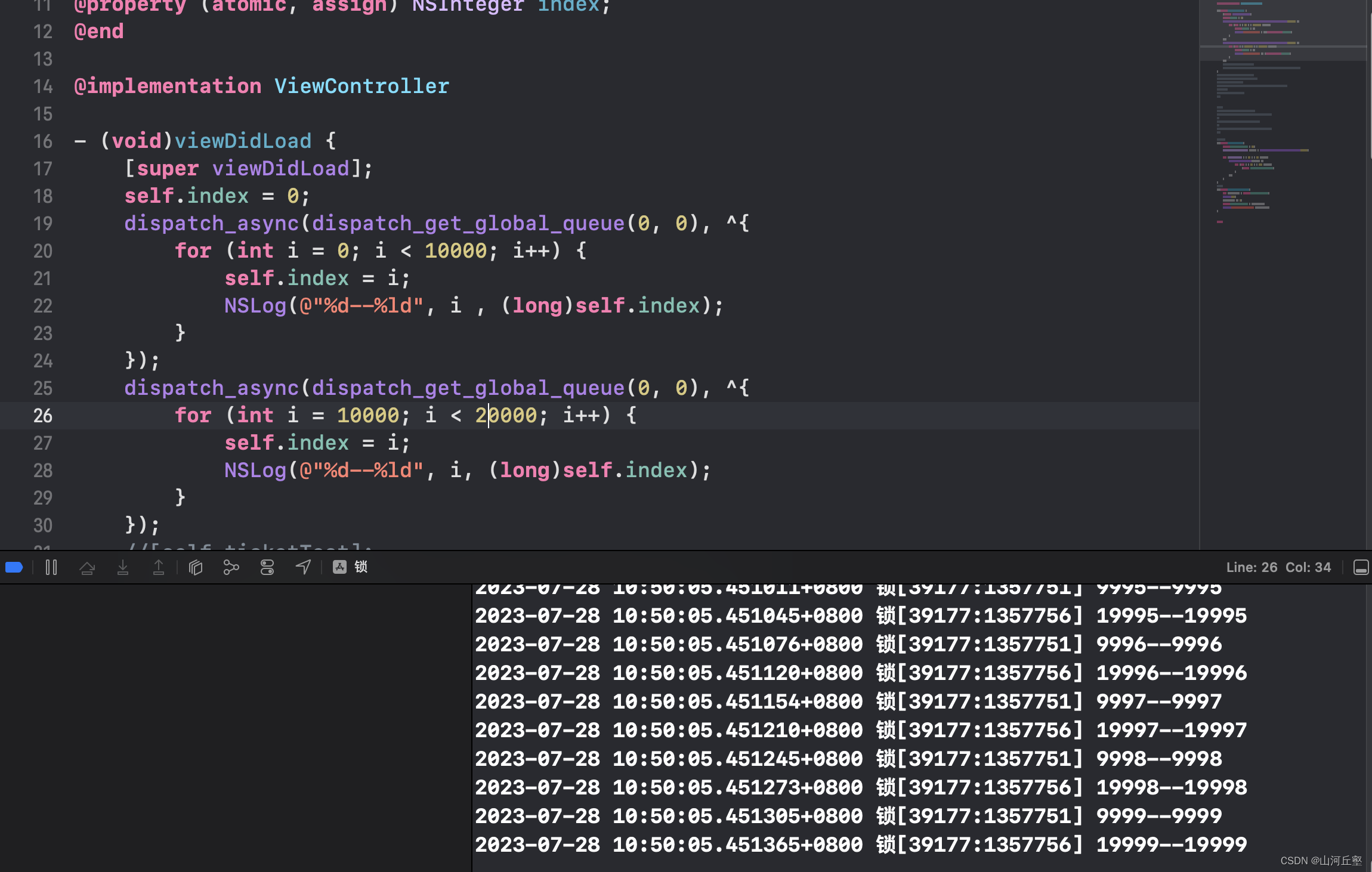
Task: Click the Step Over debug icon
Action: tap(87, 567)
